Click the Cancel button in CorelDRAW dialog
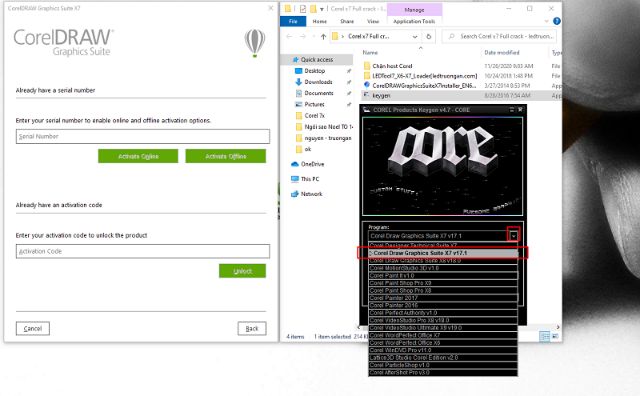Image resolution: width=640 pixels, height=396 pixels. point(33,329)
